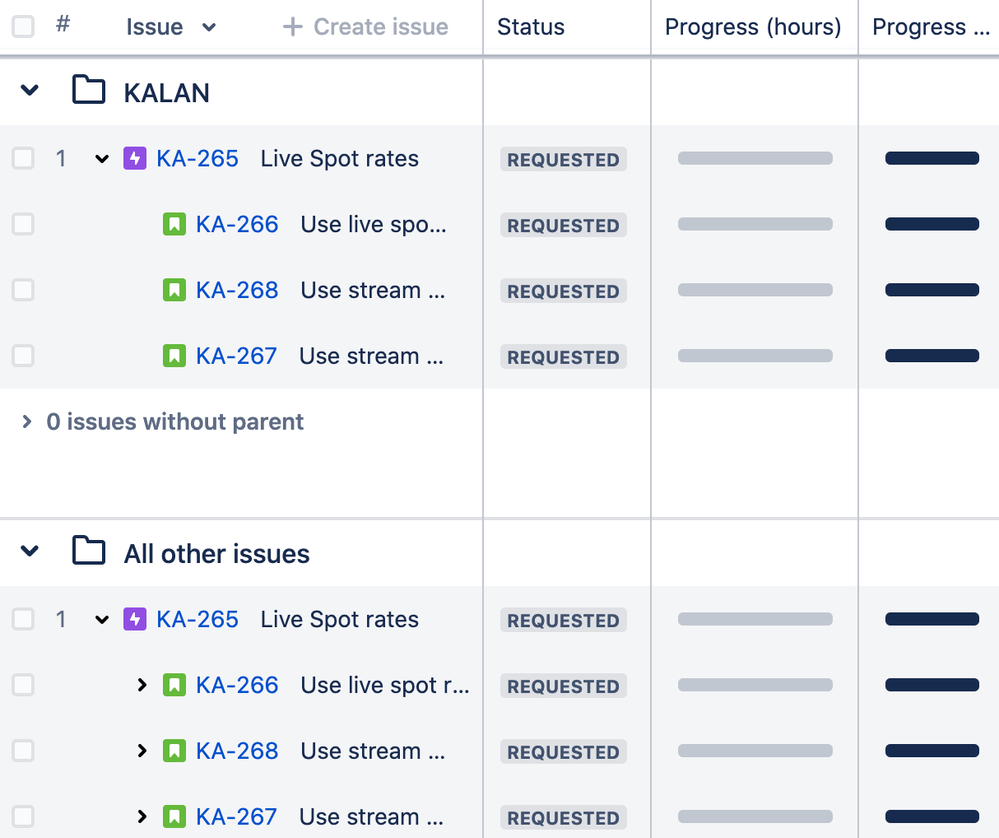Click the folder icon next to All other issues

[89, 552]
